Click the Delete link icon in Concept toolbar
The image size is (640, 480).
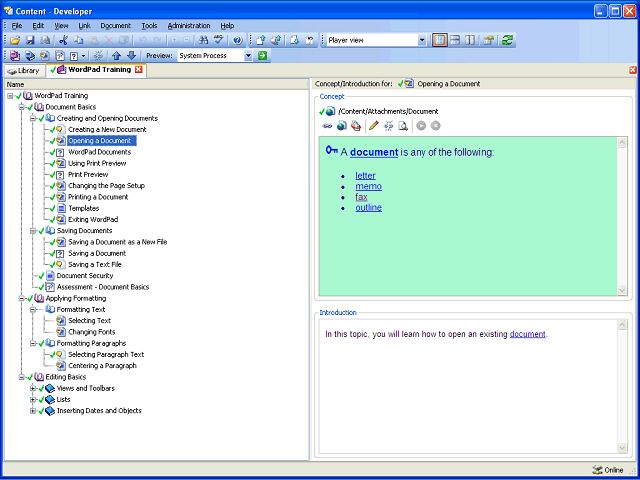[x=389, y=126]
